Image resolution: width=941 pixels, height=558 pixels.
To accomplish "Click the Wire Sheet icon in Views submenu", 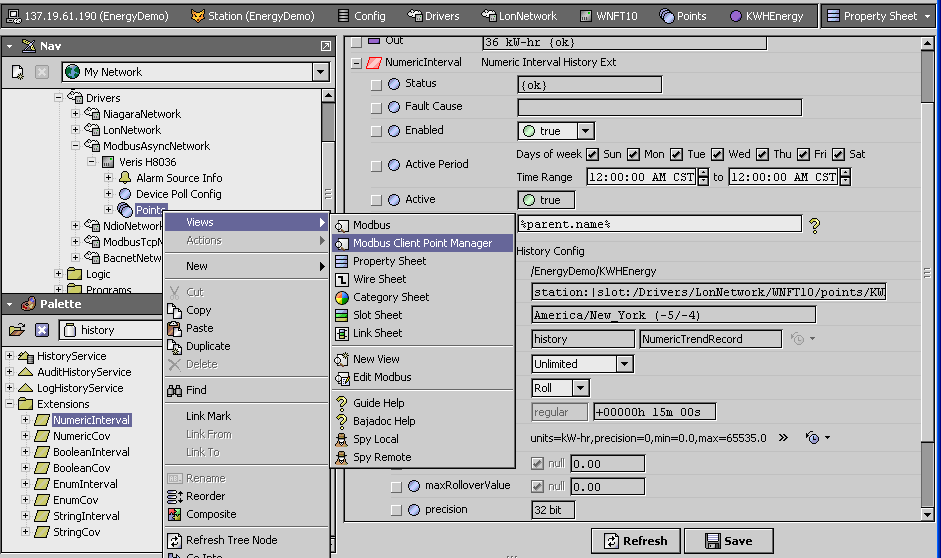I will [x=341, y=279].
